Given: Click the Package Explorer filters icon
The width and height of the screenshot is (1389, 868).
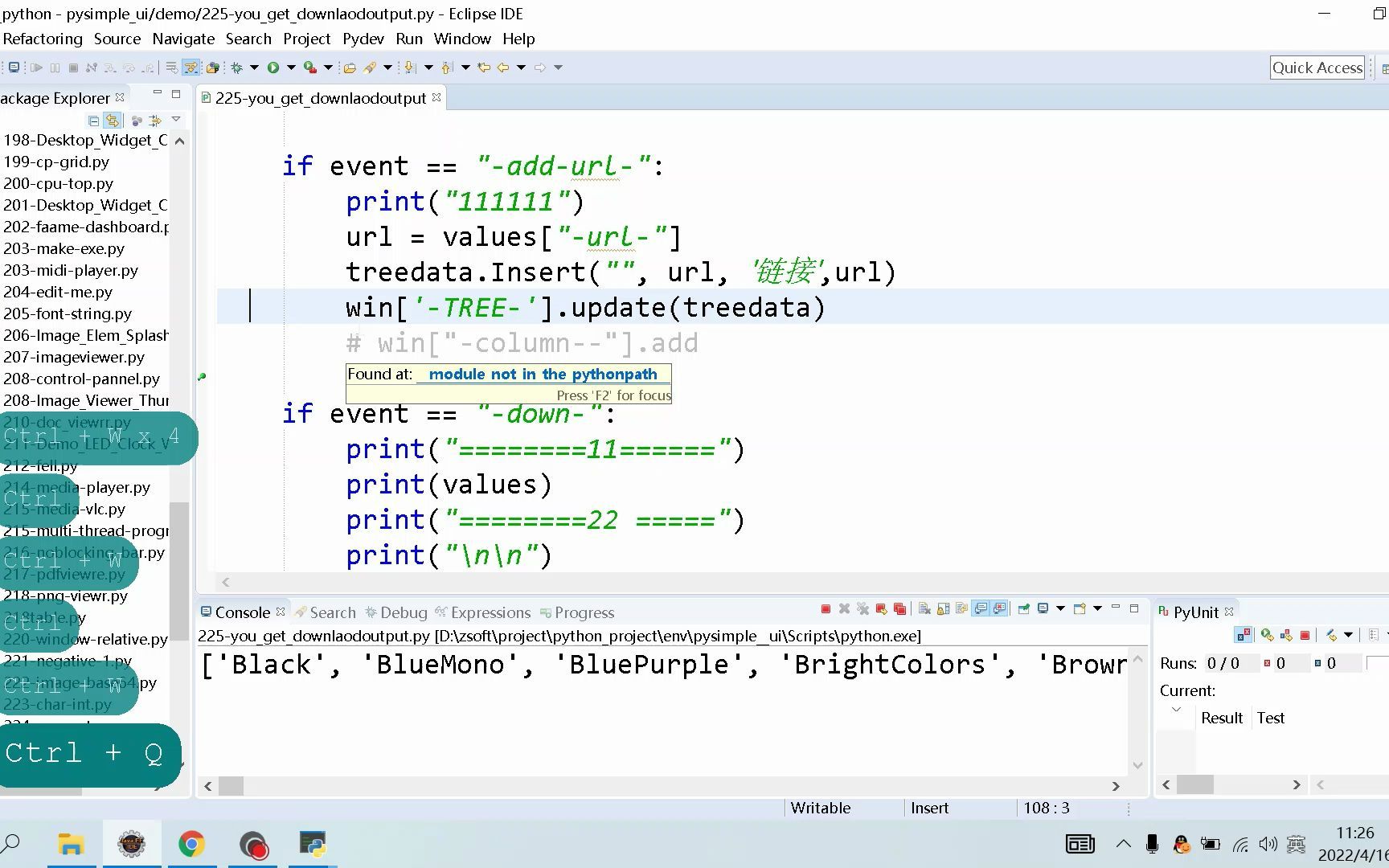Looking at the screenshot, I should click(155, 121).
